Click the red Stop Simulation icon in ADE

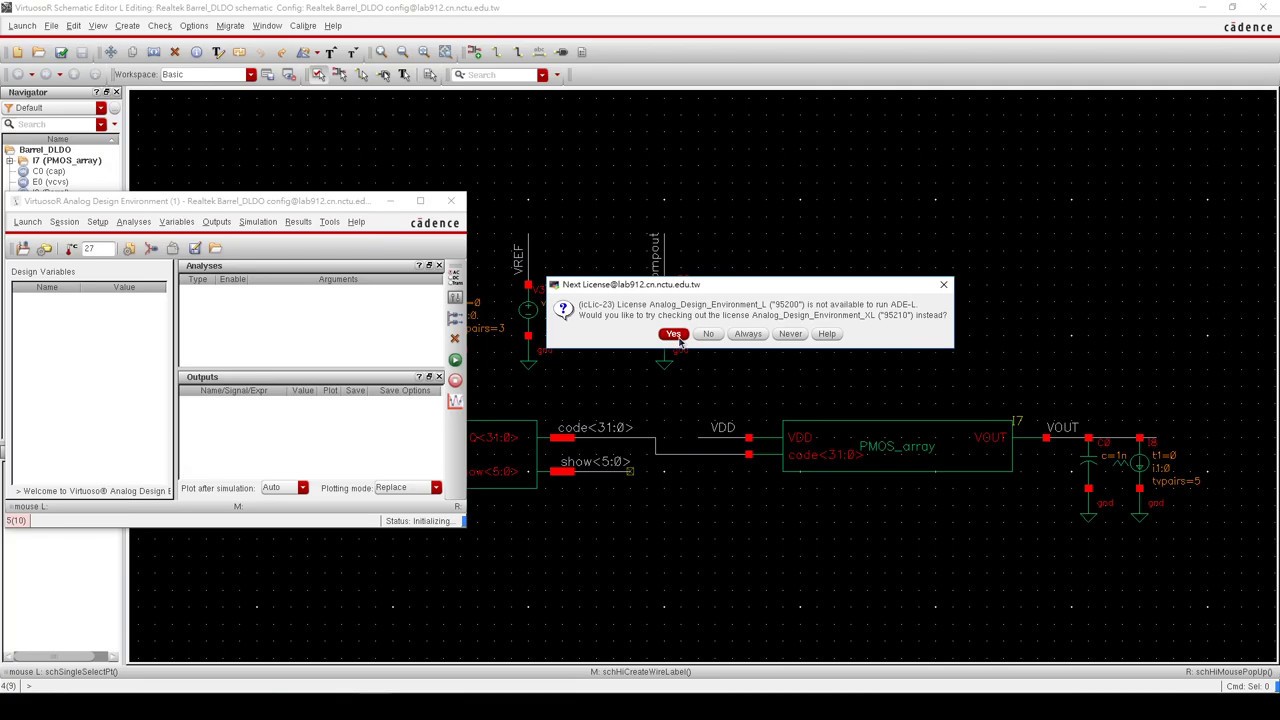pos(455,380)
